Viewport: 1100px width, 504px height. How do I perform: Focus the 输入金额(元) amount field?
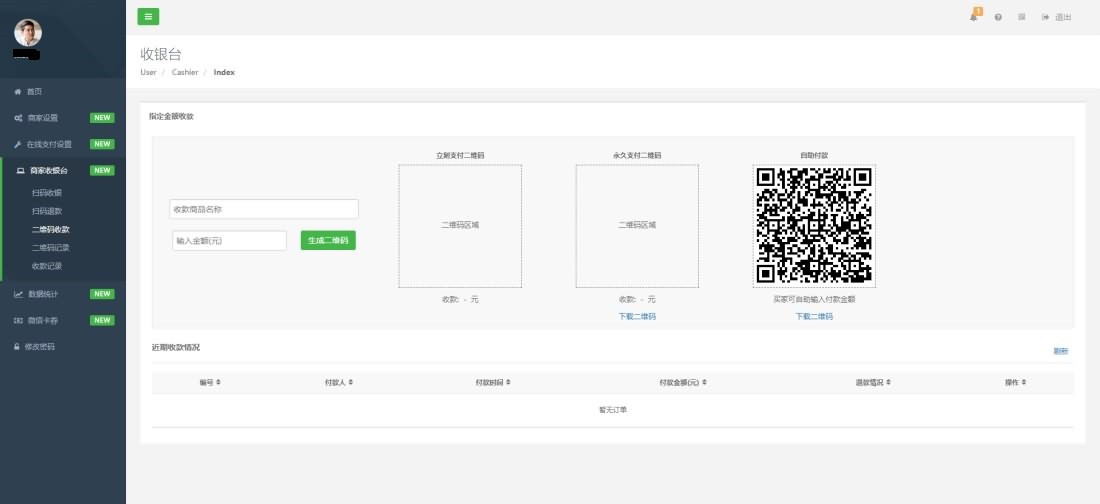tap(229, 240)
